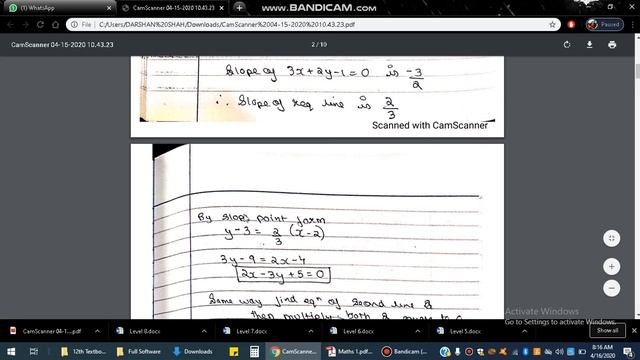The image size is (640, 360).
Task: Download the PDF file
Action: click(x=589, y=44)
